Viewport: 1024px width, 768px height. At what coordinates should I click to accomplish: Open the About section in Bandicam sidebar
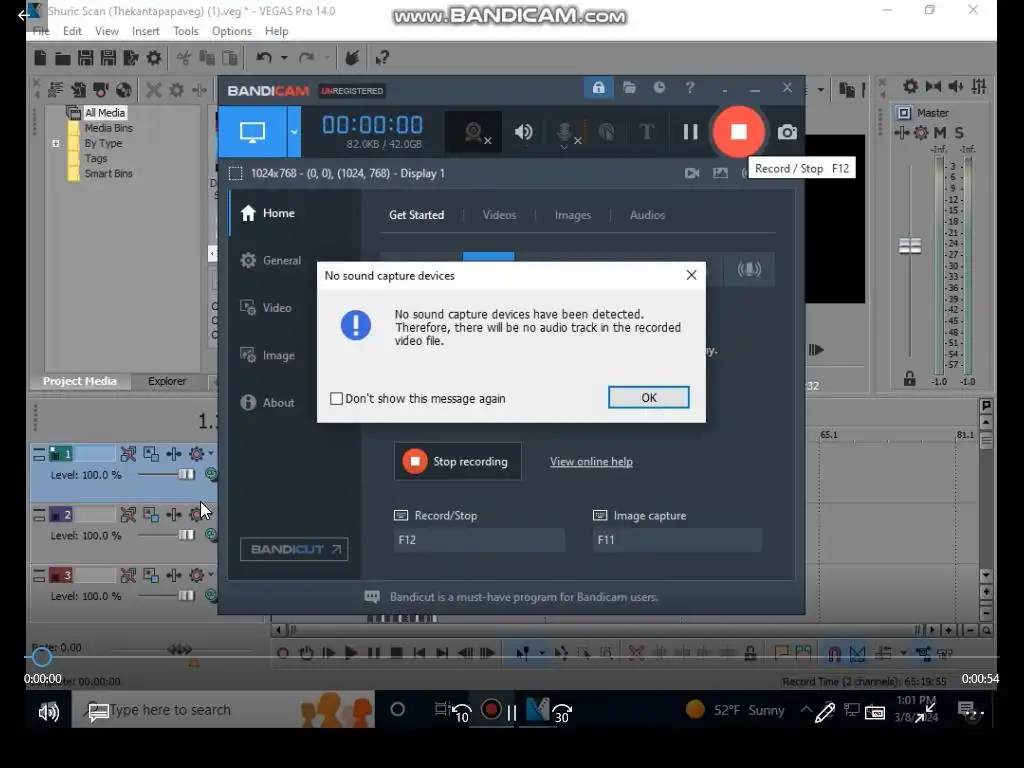267,402
